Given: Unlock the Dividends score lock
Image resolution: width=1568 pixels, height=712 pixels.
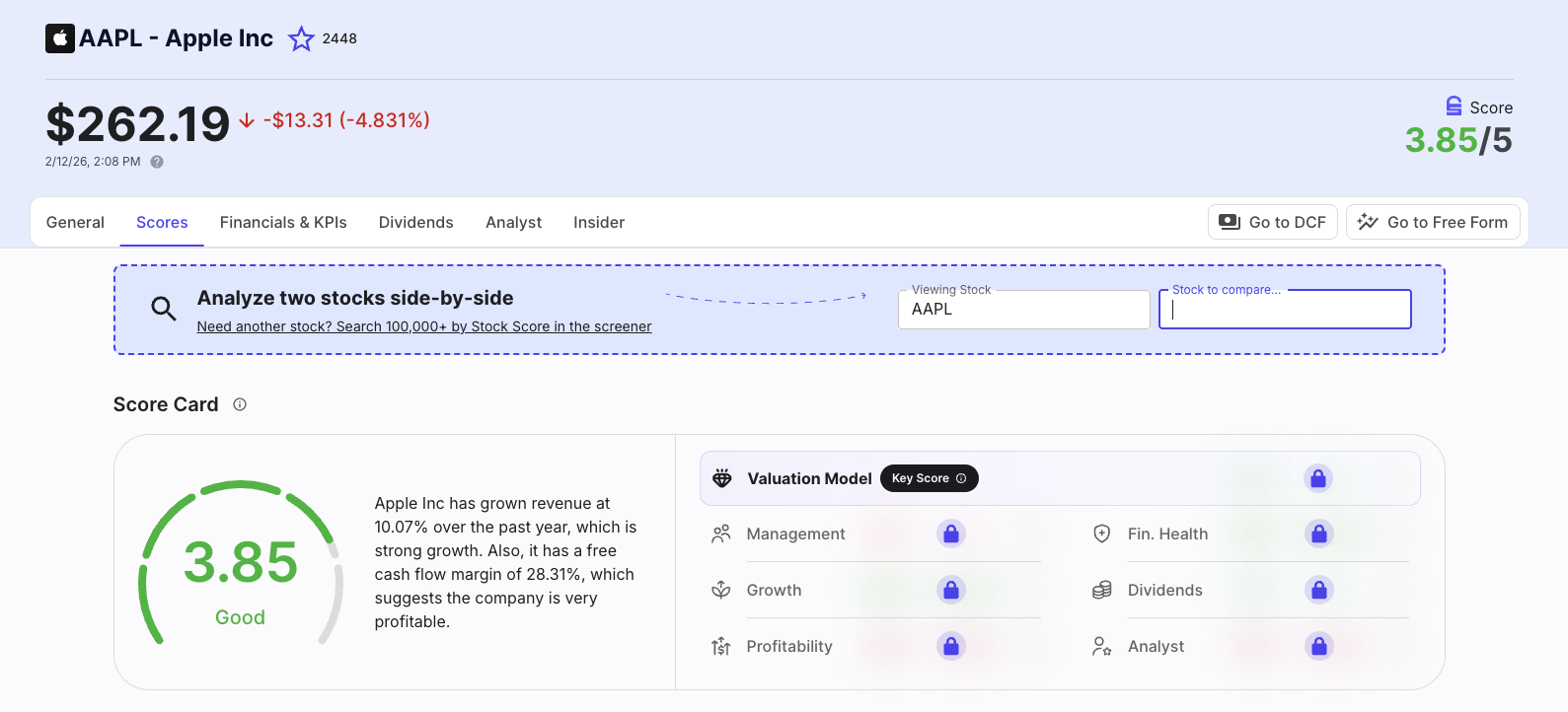Looking at the screenshot, I should (x=1319, y=590).
